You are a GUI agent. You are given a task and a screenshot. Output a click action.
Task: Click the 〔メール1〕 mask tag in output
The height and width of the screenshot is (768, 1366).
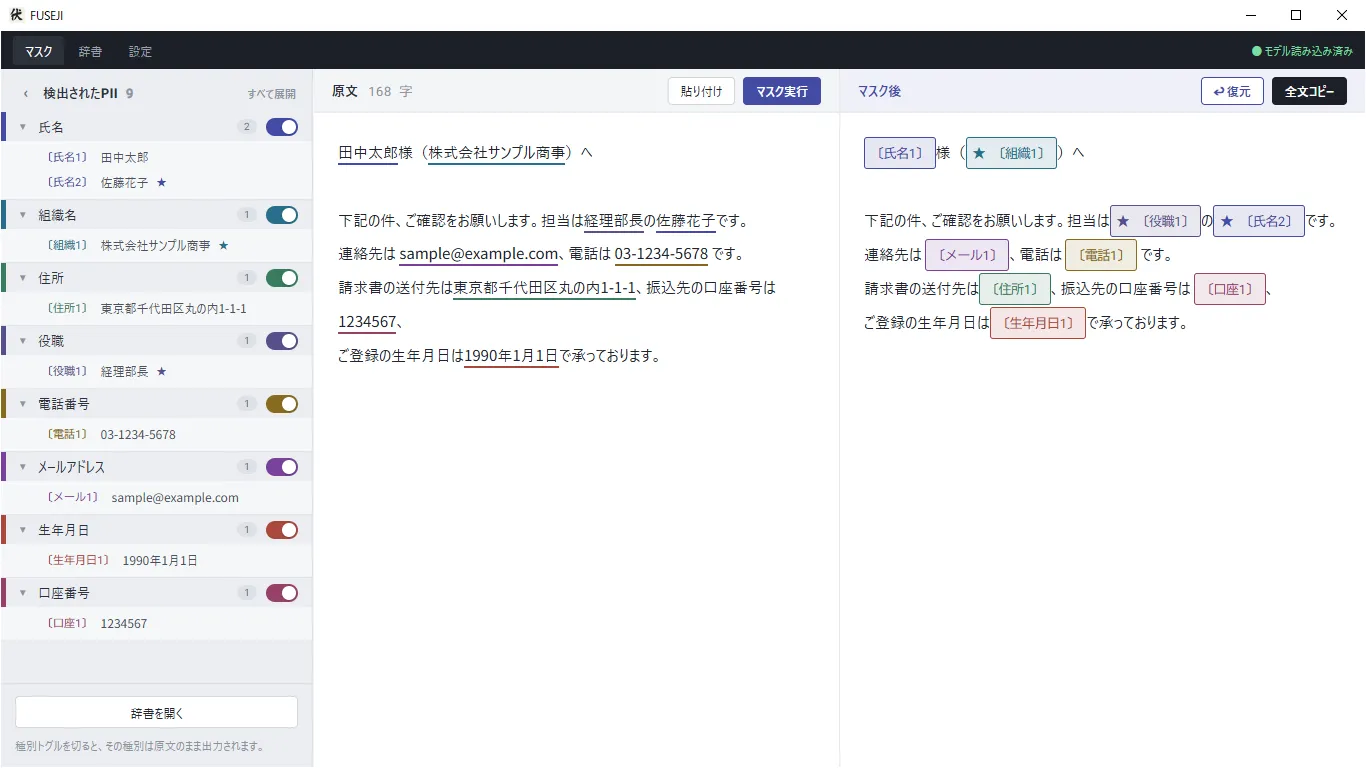(967, 255)
